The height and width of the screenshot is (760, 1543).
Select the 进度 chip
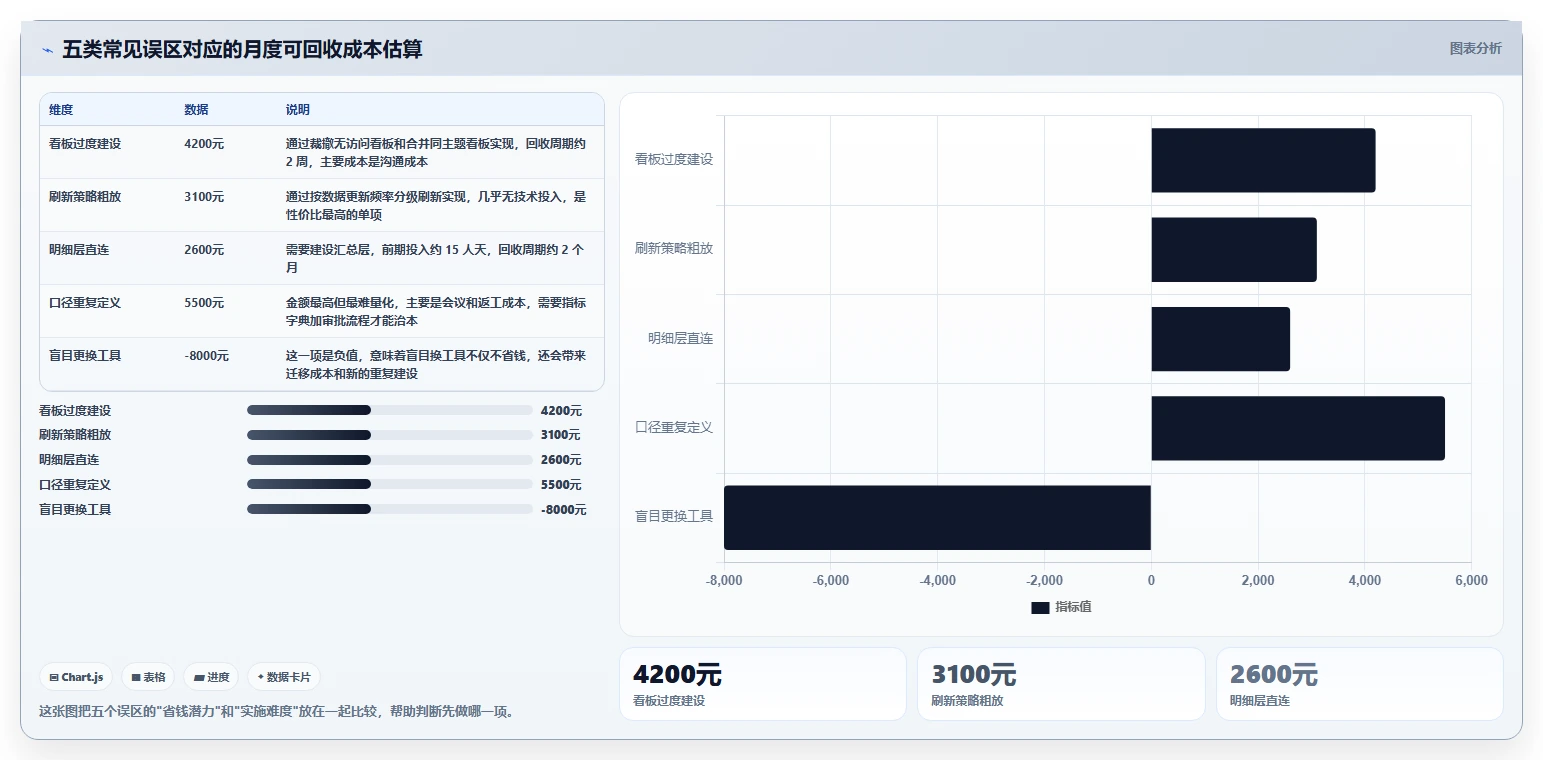pos(211,677)
